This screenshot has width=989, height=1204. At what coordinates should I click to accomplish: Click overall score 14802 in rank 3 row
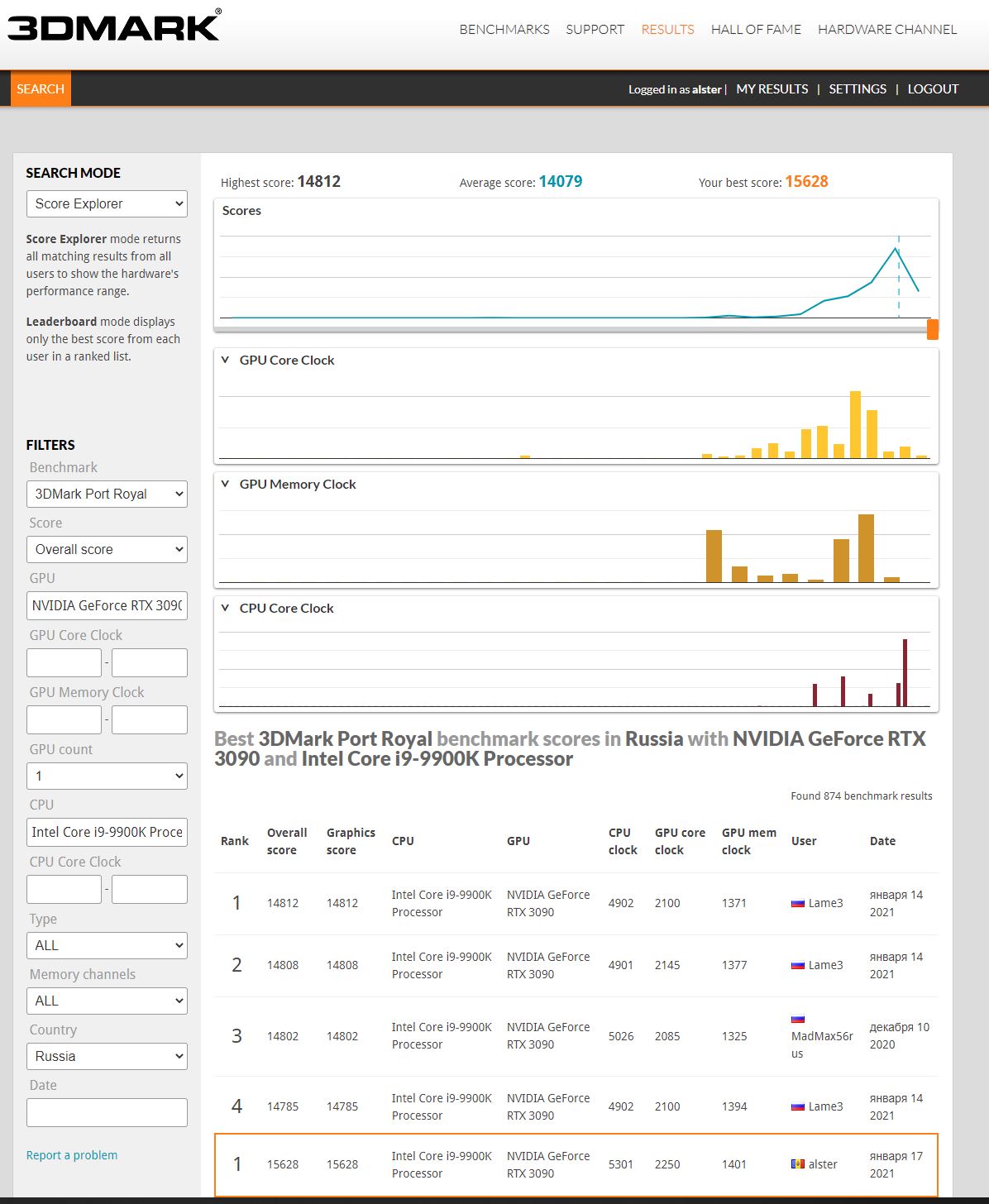pos(283,1036)
